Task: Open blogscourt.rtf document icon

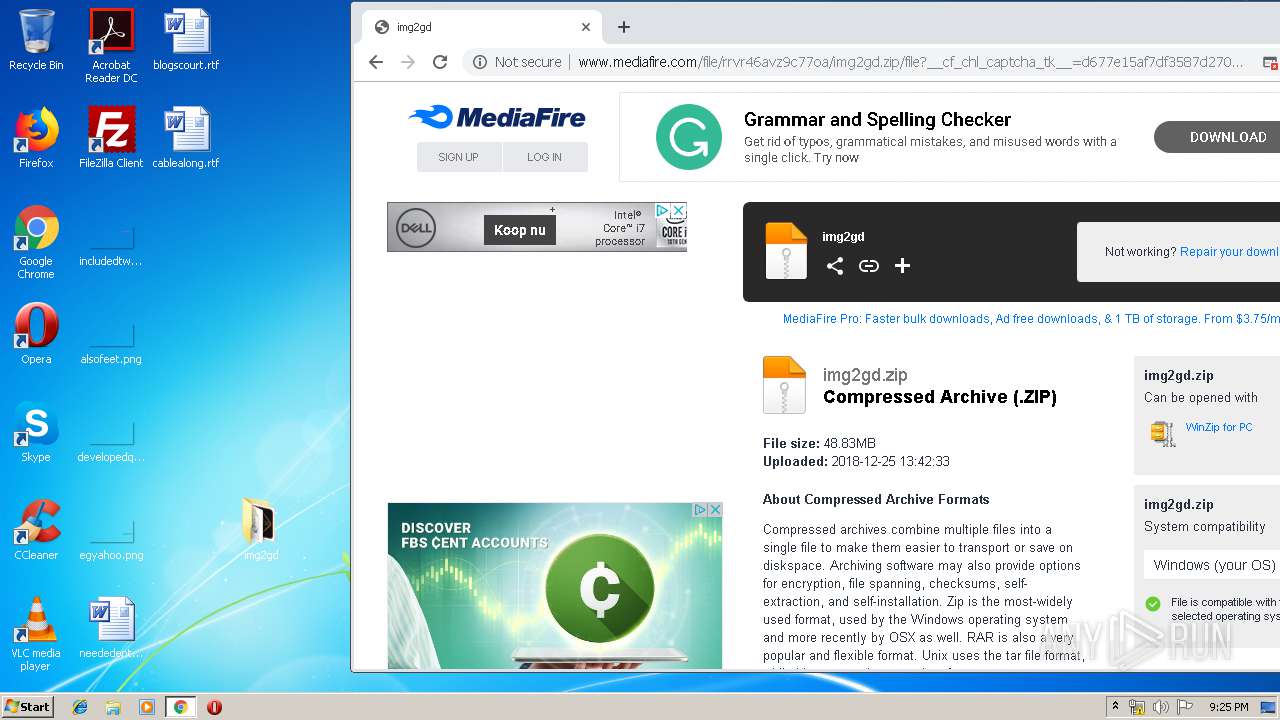Action: [186, 40]
